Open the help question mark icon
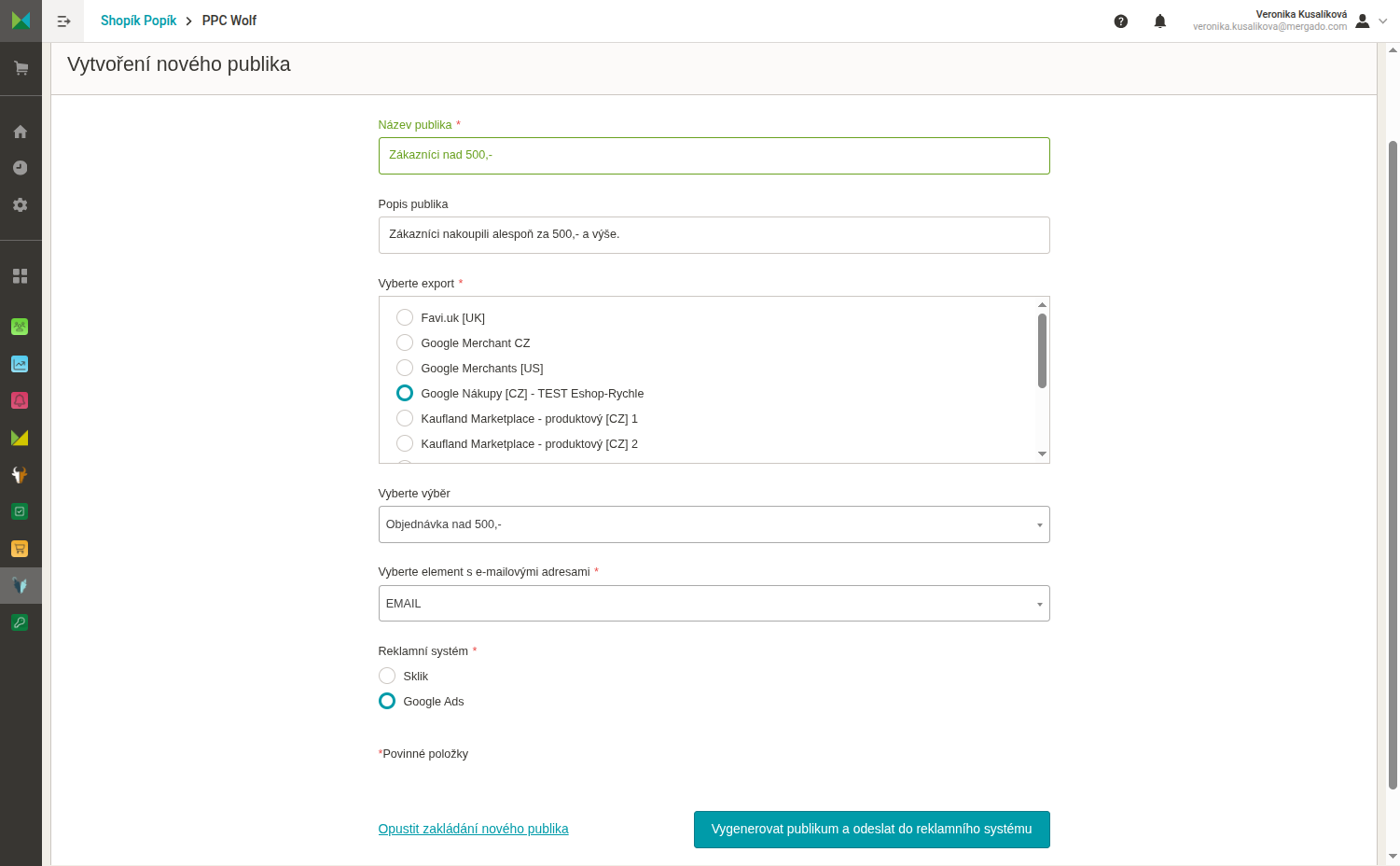1400x866 pixels. click(x=1121, y=21)
